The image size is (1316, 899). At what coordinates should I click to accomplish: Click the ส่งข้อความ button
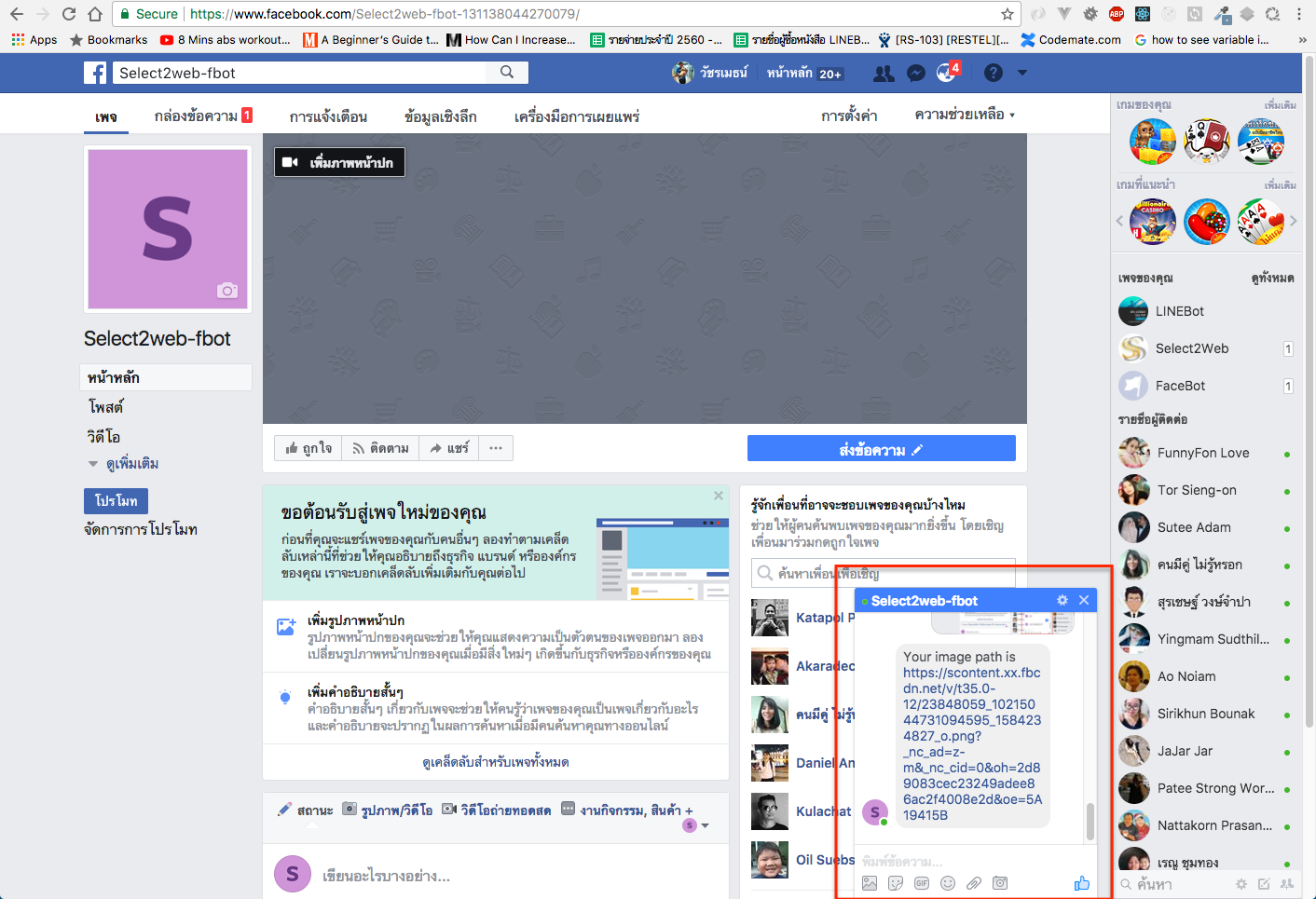(882, 448)
